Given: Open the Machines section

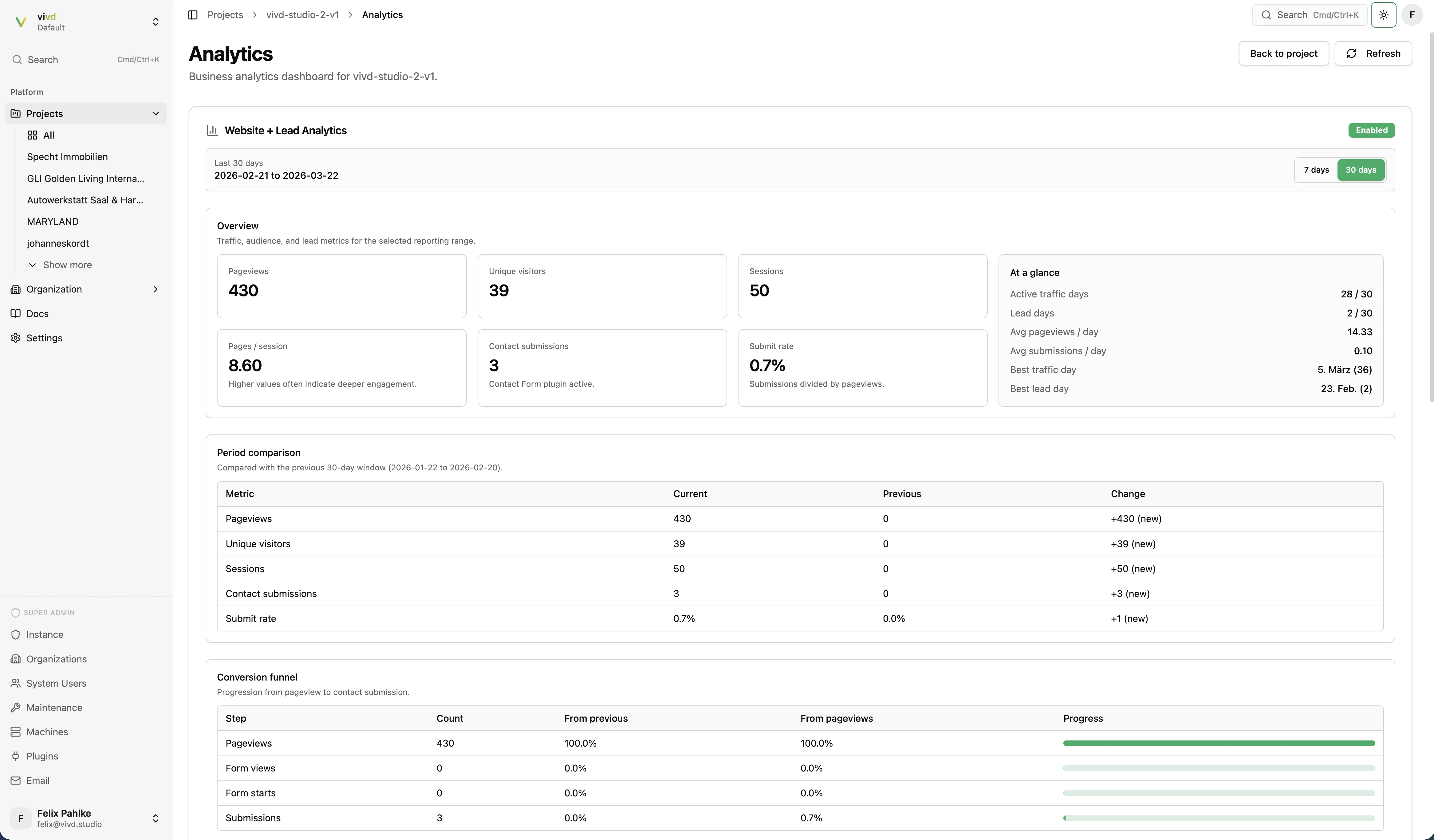Looking at the screenshot, I should click(x=47, y=731).
